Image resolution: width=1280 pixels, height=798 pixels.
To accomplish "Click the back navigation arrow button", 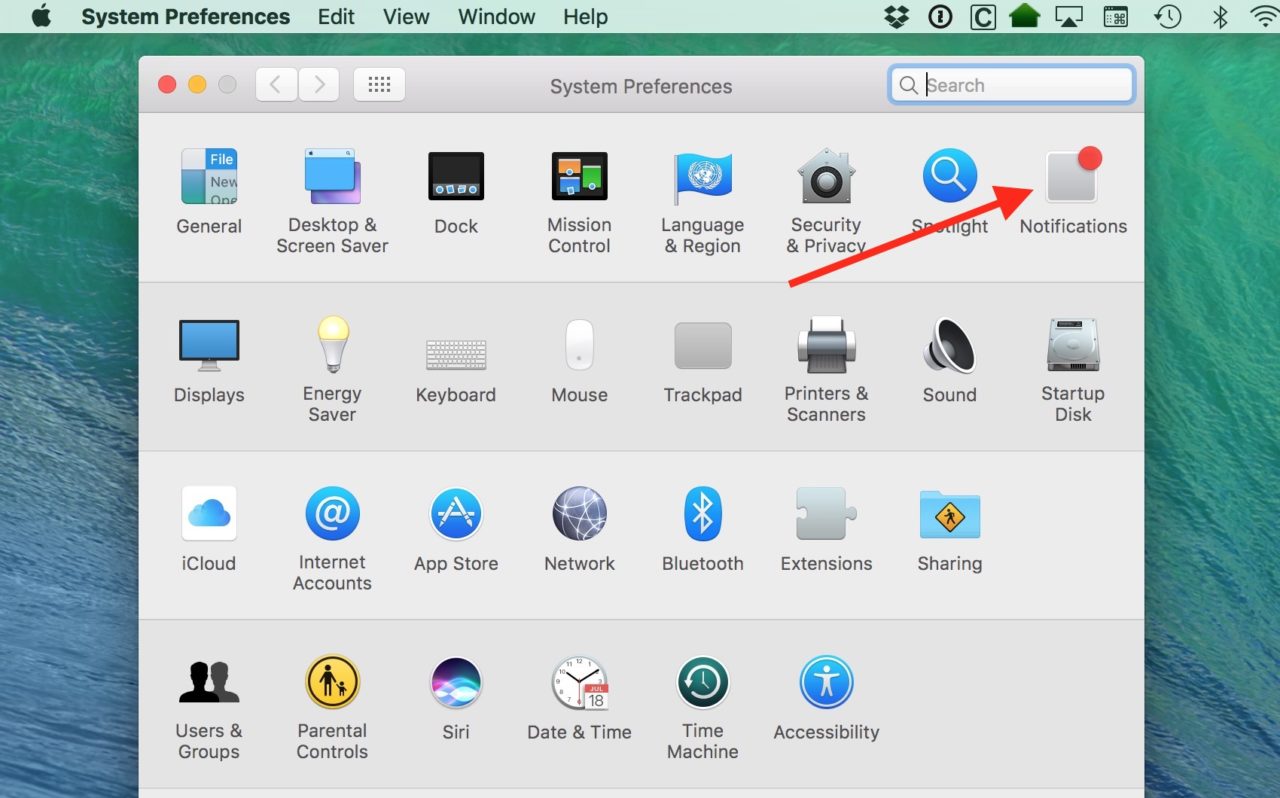I will pyautogui.click(x=276, y=85).
